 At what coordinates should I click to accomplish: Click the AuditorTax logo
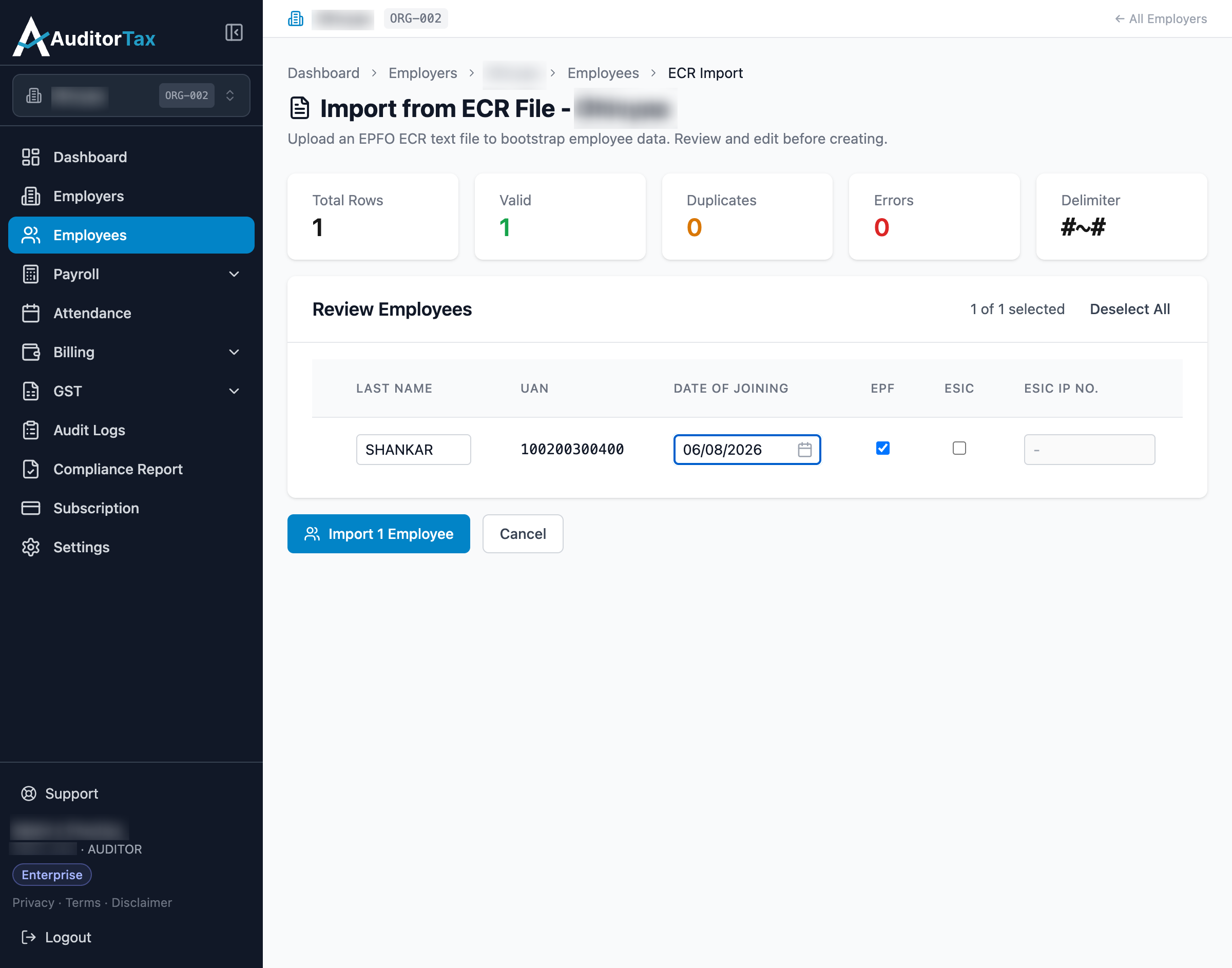[x=84, y=37]
